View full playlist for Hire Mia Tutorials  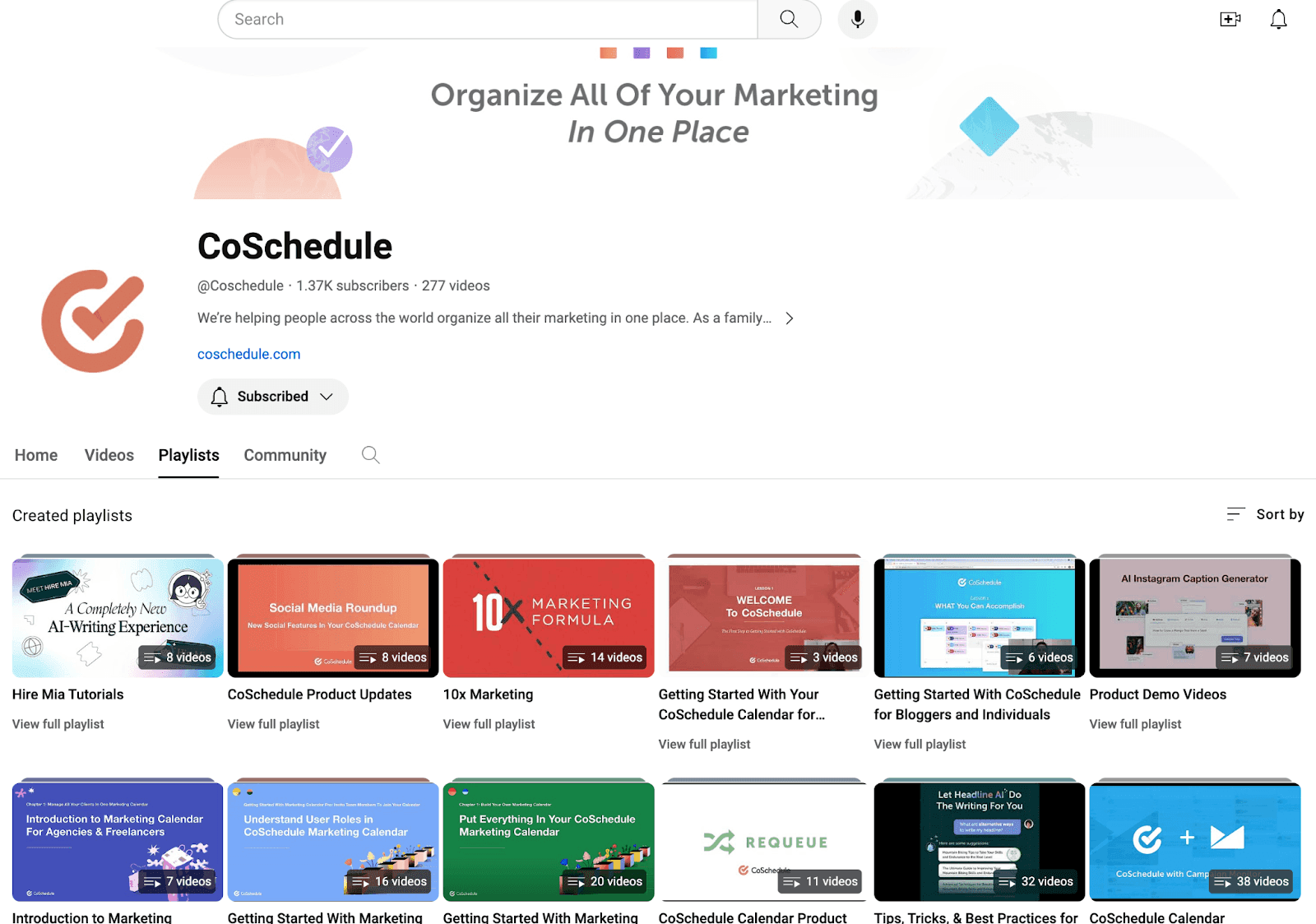pos(58,724)
